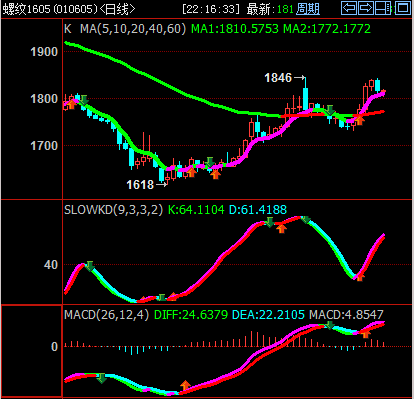This screenshot has height=399, width=414.
Task: Click the long green moving average line
Action: click(x=167, y=83)
